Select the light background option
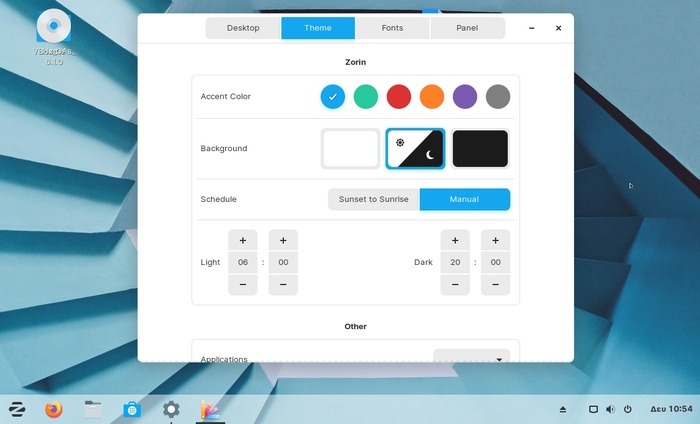The width and height of the screenshot is (700, 424). (x=350, y=149)
